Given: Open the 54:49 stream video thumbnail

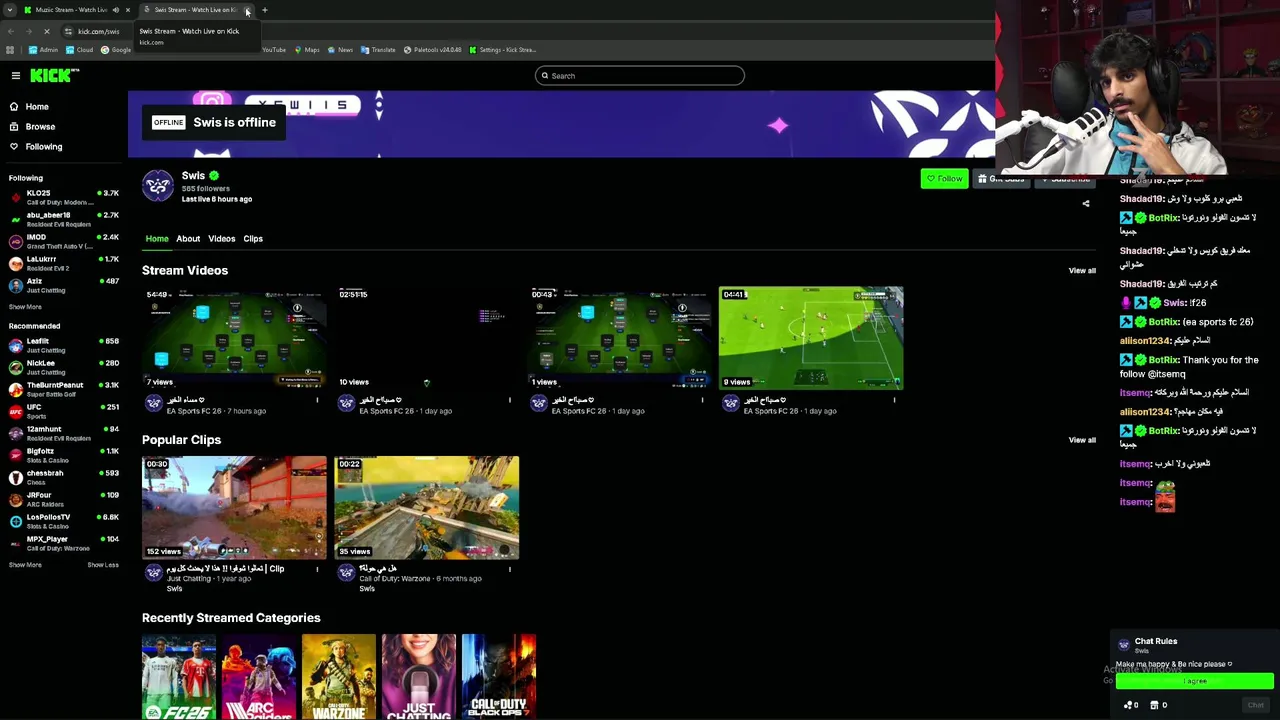Looking at the screenshot, I should coord(234,339).
